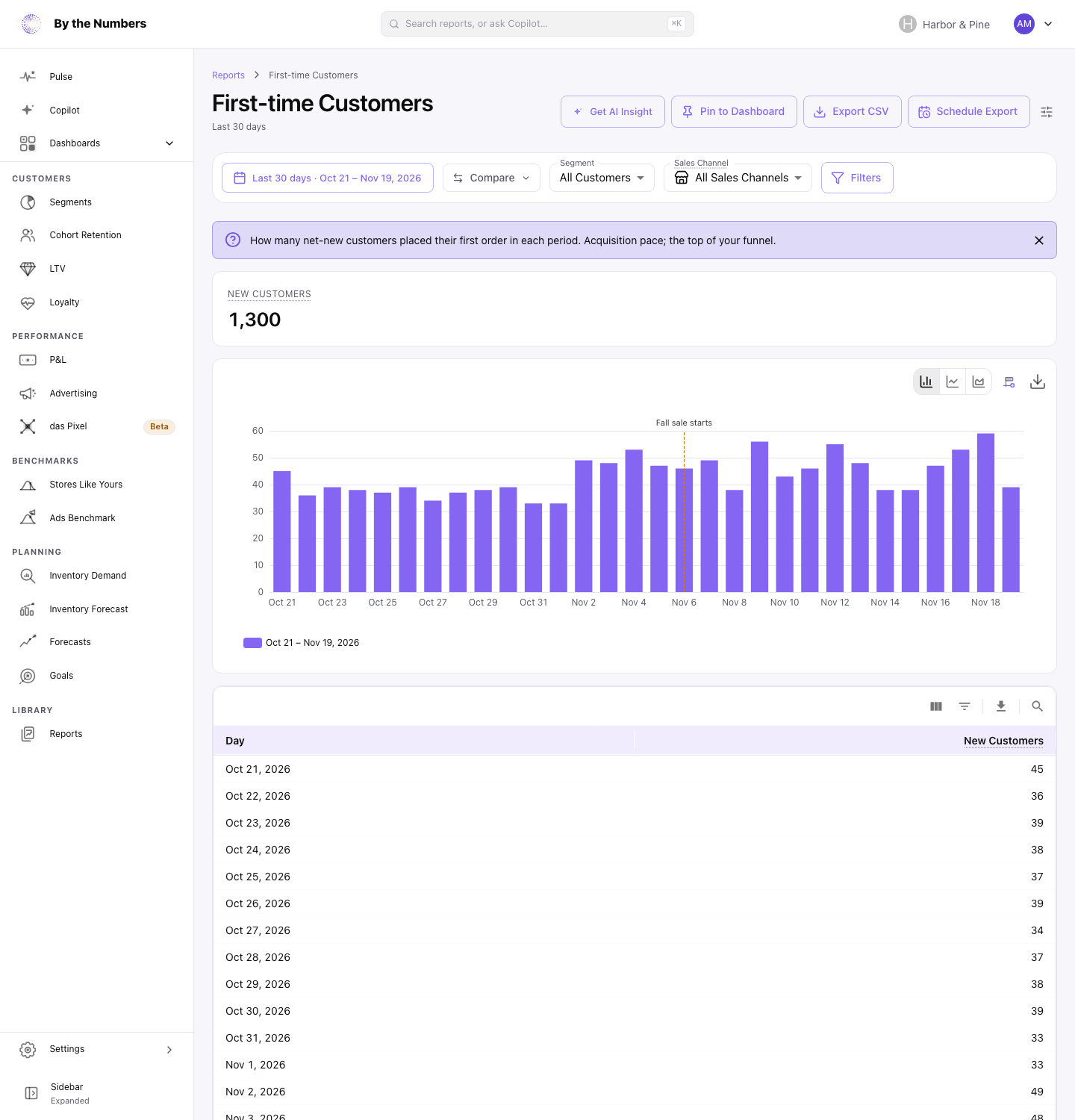The width and height of the screenshot is (1075, 1120).
Task: Focus the search reports field
Action: [x=537, y=24]
